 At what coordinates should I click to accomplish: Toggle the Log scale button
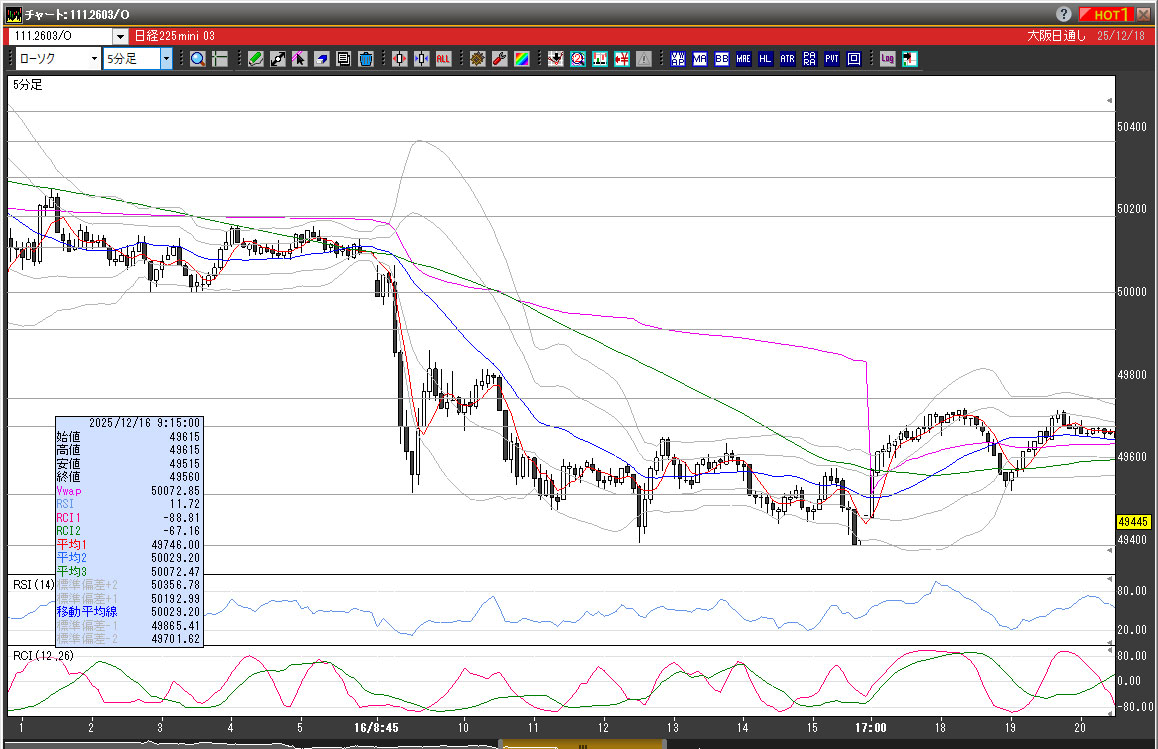887,59
